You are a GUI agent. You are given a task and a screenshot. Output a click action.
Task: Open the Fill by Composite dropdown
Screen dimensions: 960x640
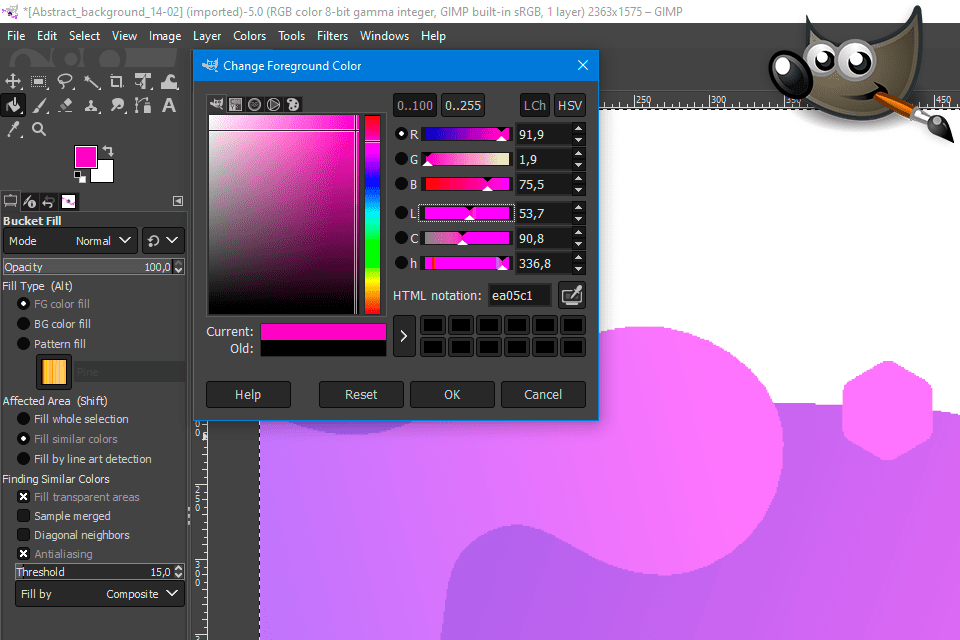click(x=100, y=594)
